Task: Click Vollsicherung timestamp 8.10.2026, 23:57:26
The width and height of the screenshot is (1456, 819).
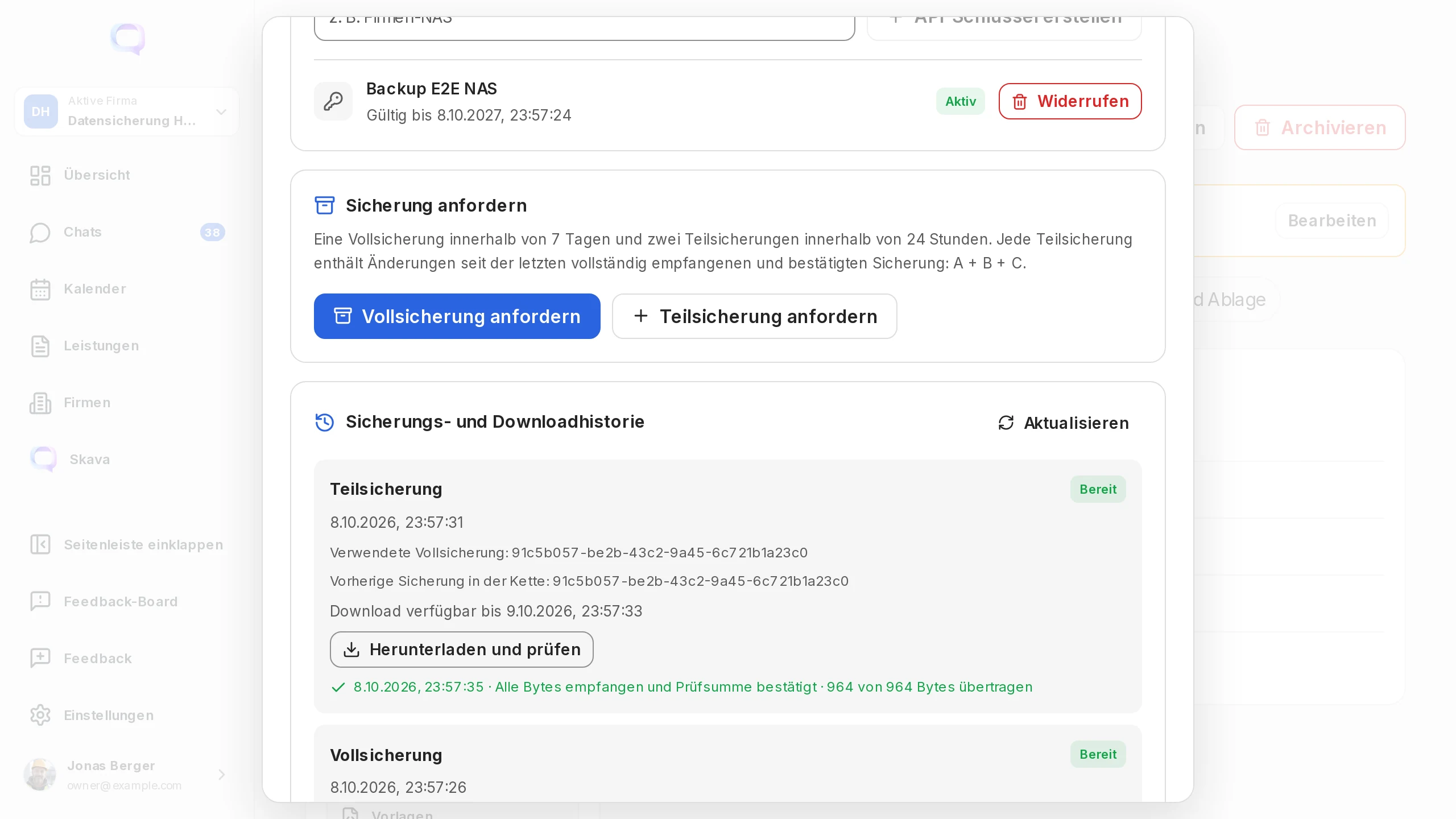Action: point(398,788)
